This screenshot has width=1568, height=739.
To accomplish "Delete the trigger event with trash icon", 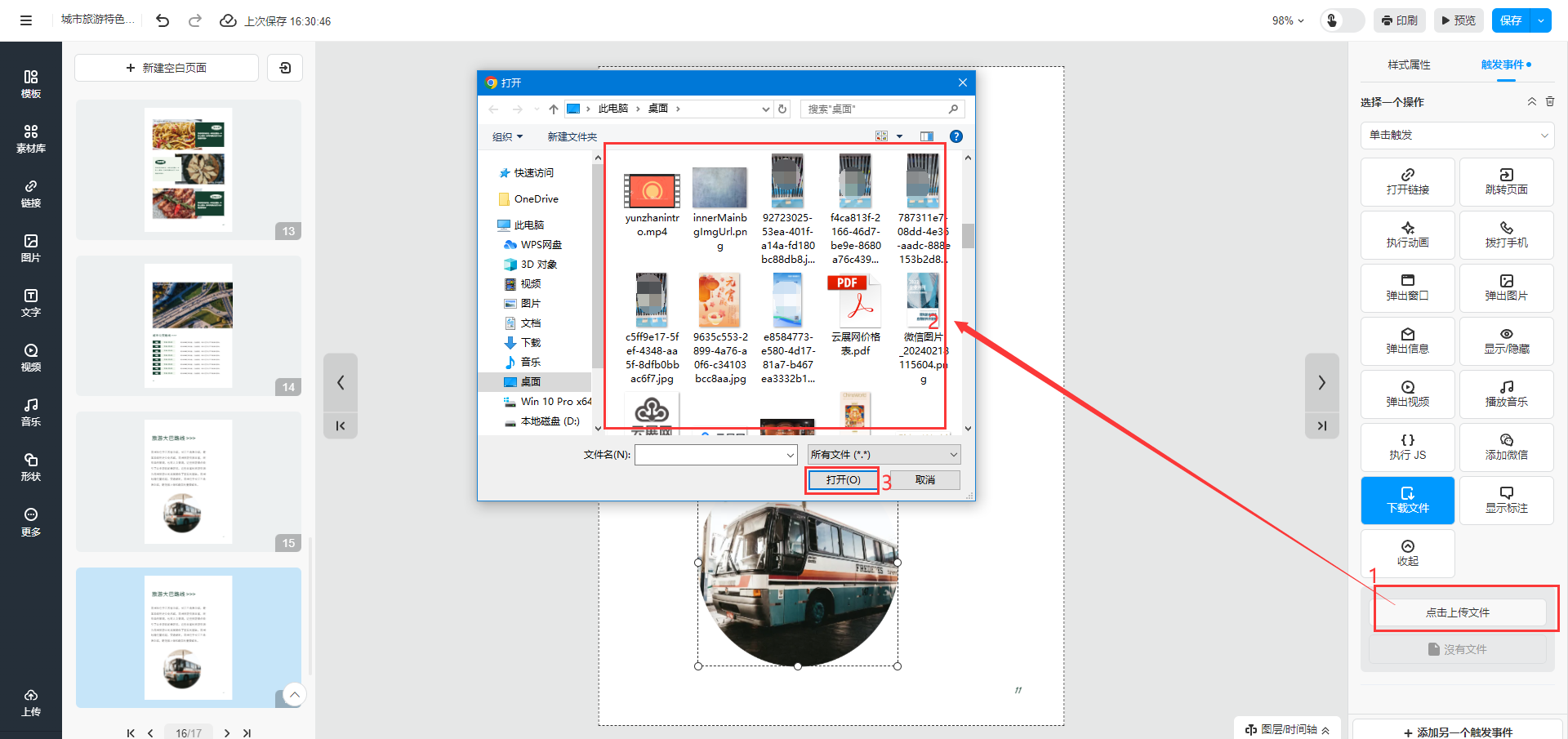I will click(x=1550, y=101).
